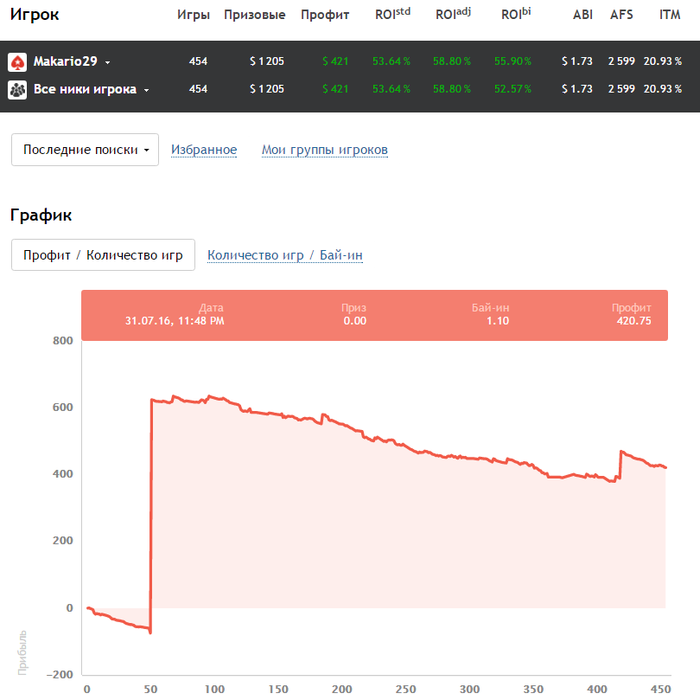The height and width of the screenshot is (700, 700).
Task: Click the group icon for all player nicknames
Action: (x=18, y=90)
